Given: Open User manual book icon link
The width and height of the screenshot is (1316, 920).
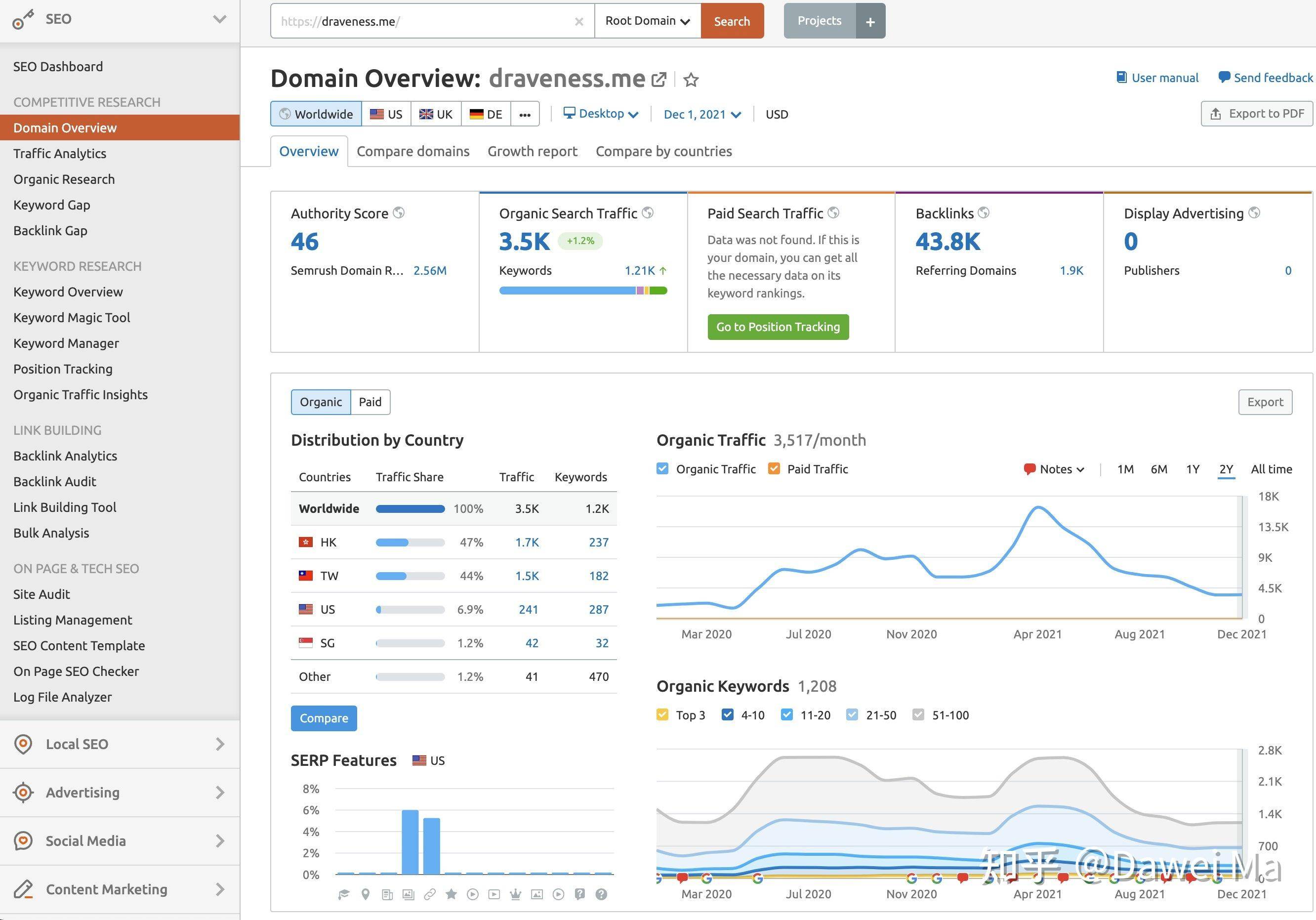Looking at the screenshot, I should click(x=1122, y=78).
